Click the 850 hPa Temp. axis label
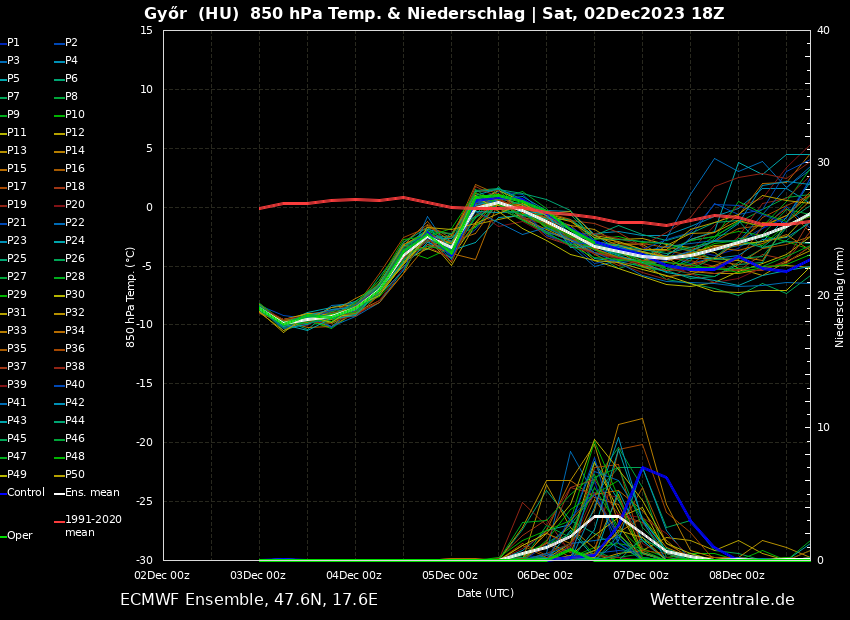Screen dimensions: 850x620 tap(131, 296)
